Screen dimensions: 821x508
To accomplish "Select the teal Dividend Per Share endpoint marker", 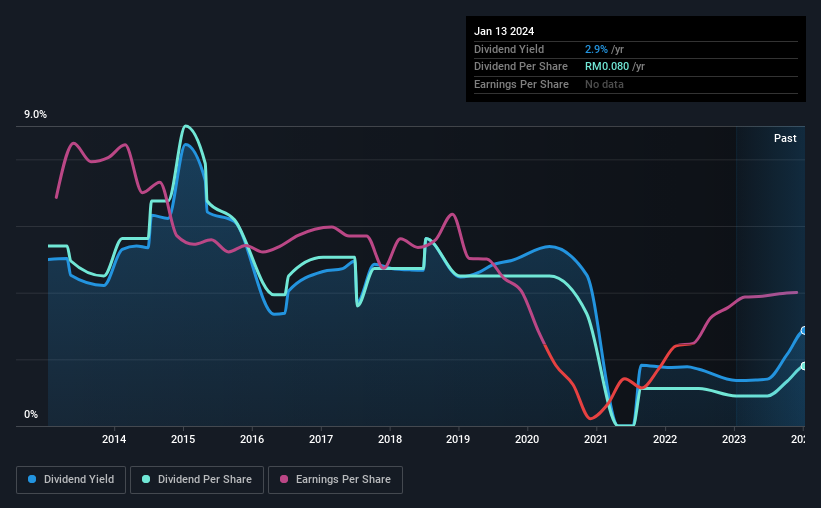I will 804,366.
